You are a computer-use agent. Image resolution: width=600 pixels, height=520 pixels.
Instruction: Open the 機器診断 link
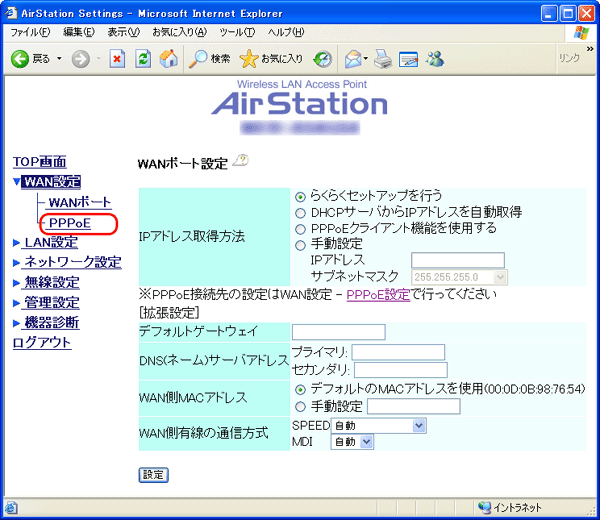52,323
